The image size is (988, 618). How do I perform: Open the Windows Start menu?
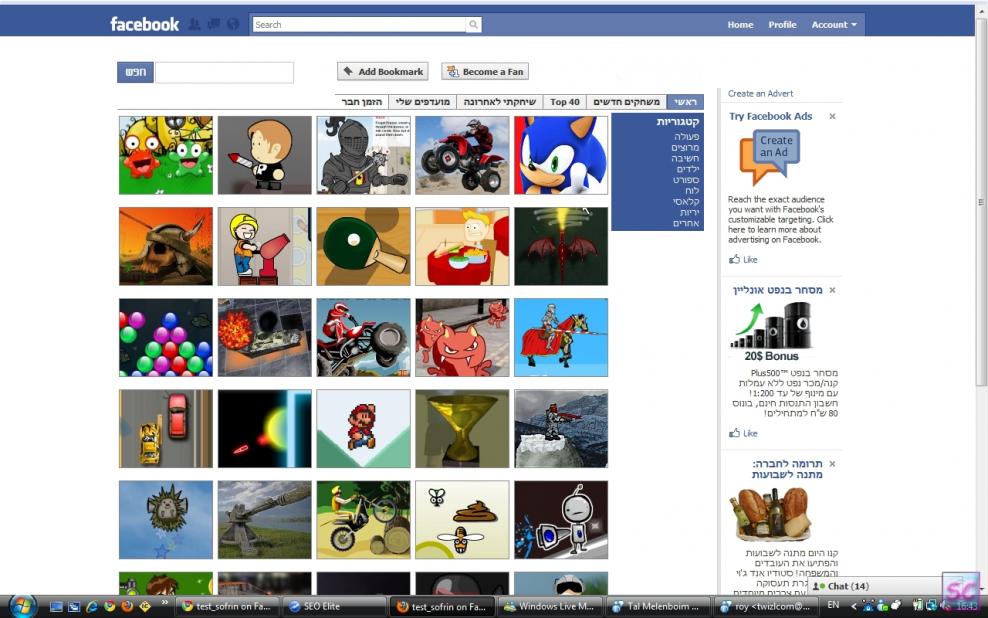tap(21, 606)
